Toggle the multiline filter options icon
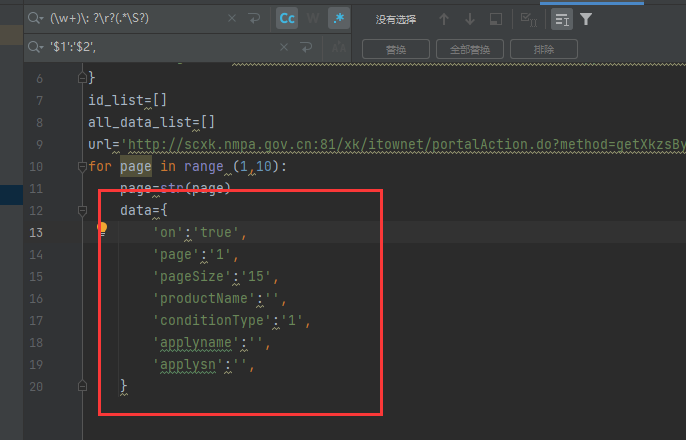686x440 pixels. click(562, 19)
